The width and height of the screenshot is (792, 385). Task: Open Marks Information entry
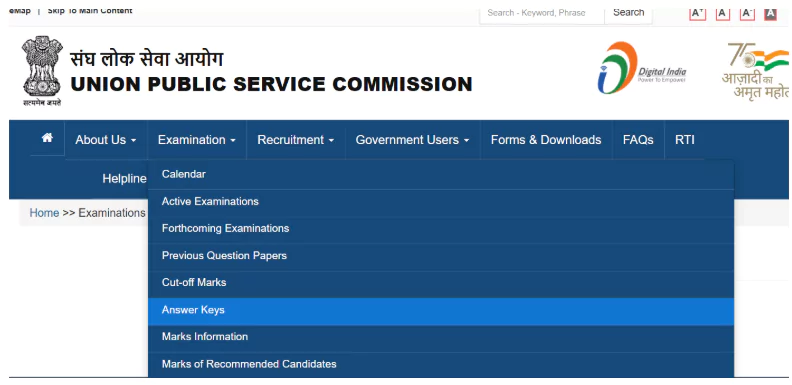440,338
